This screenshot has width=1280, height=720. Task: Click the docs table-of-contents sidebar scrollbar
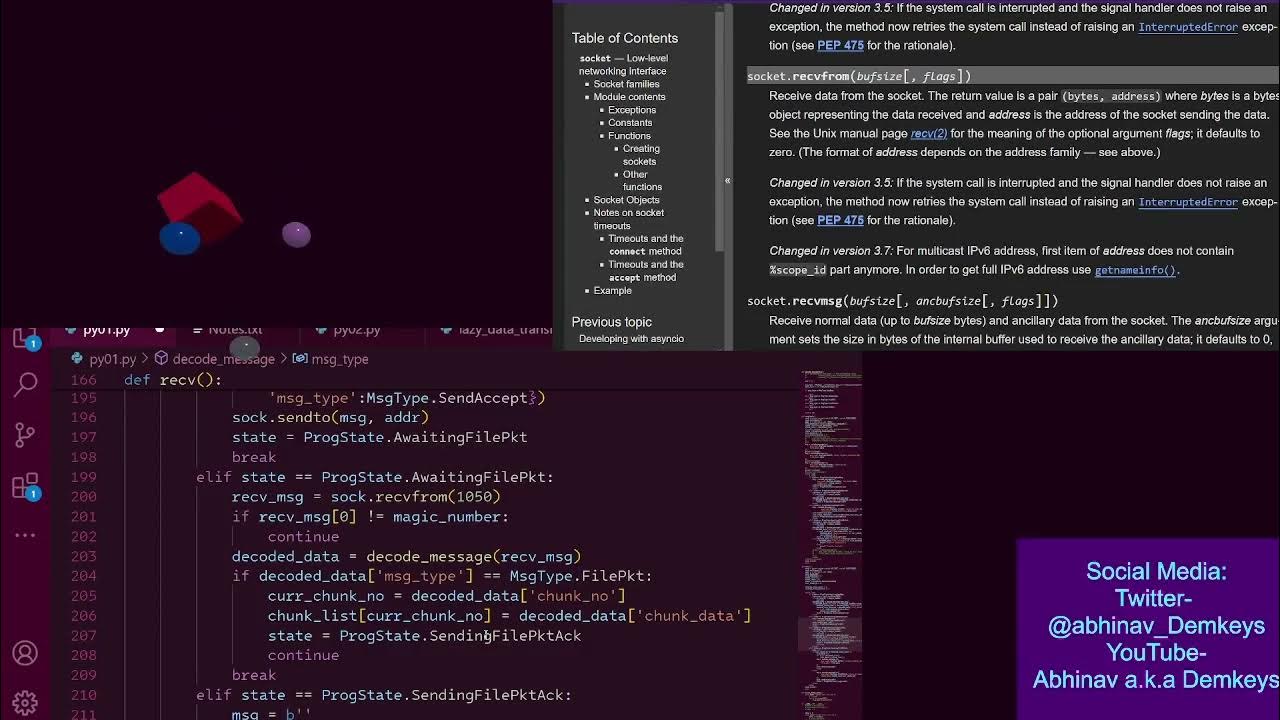(718, 130)
